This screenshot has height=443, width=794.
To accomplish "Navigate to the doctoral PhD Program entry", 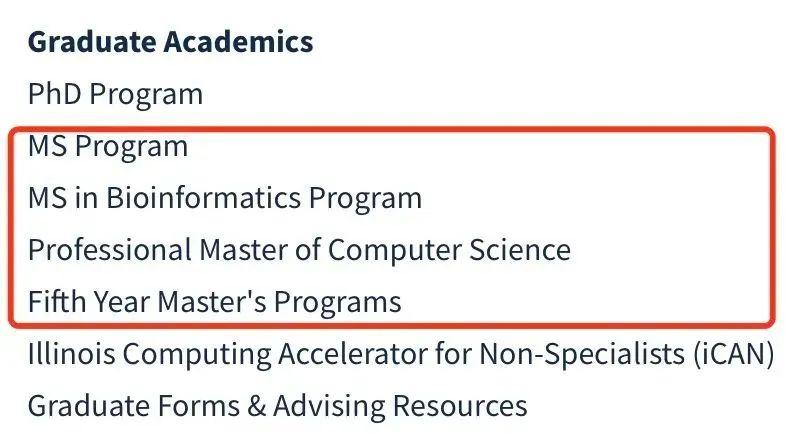I will click(x=115, y=95).
